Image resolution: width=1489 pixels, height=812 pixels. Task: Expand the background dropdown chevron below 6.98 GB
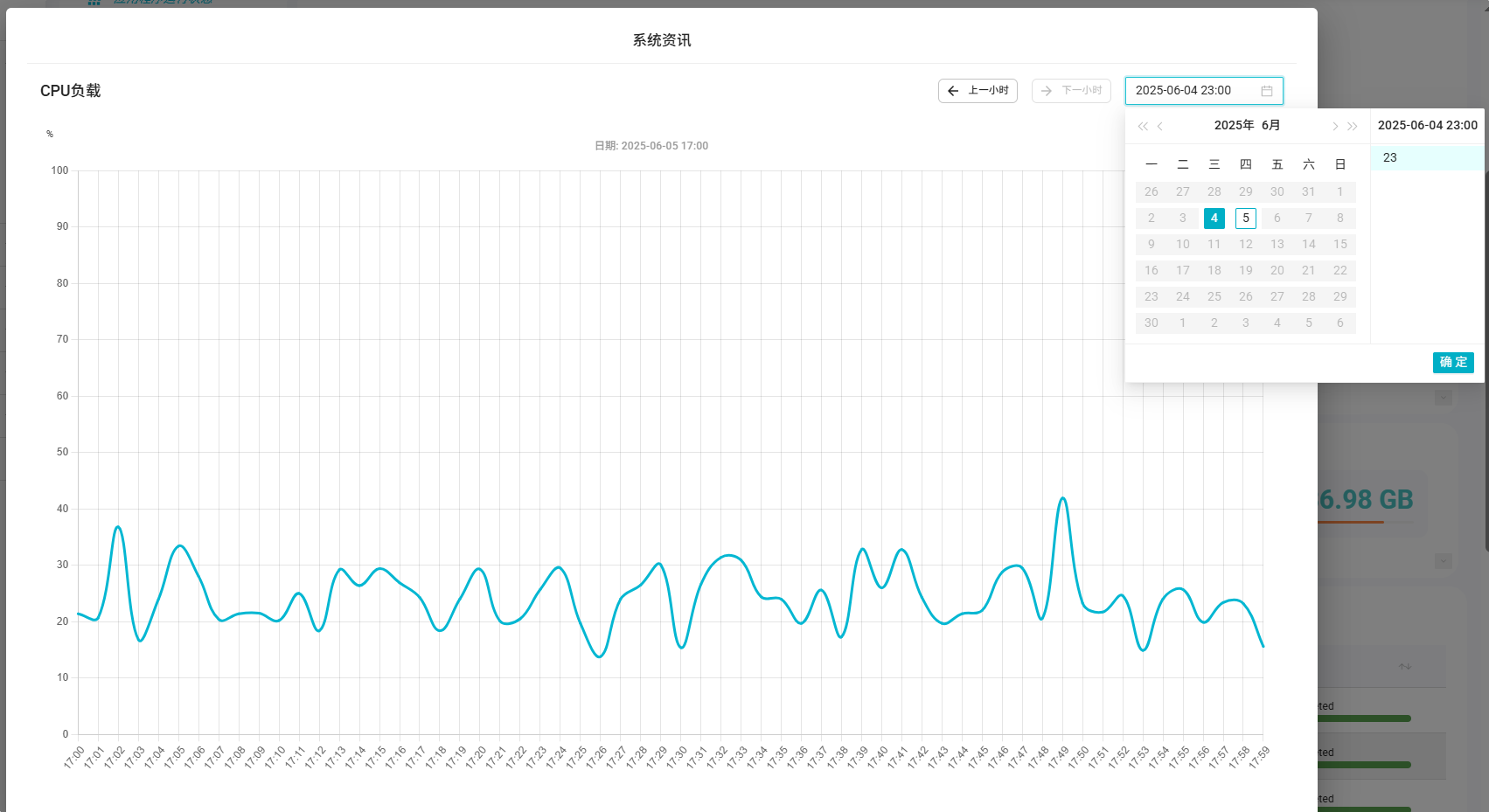[x=1444, y=561]
